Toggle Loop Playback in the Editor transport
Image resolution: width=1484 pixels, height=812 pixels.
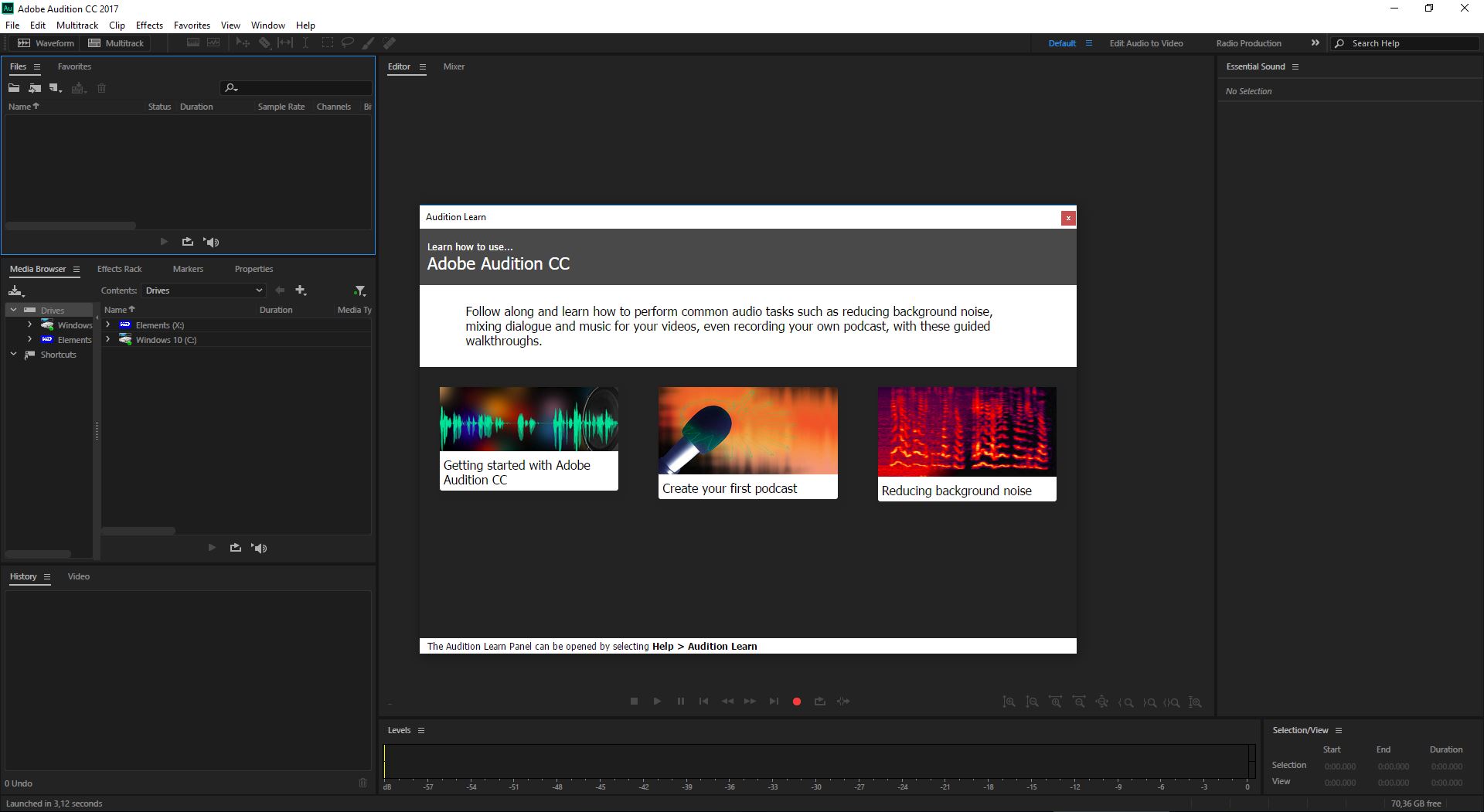(x=820, y=702)
